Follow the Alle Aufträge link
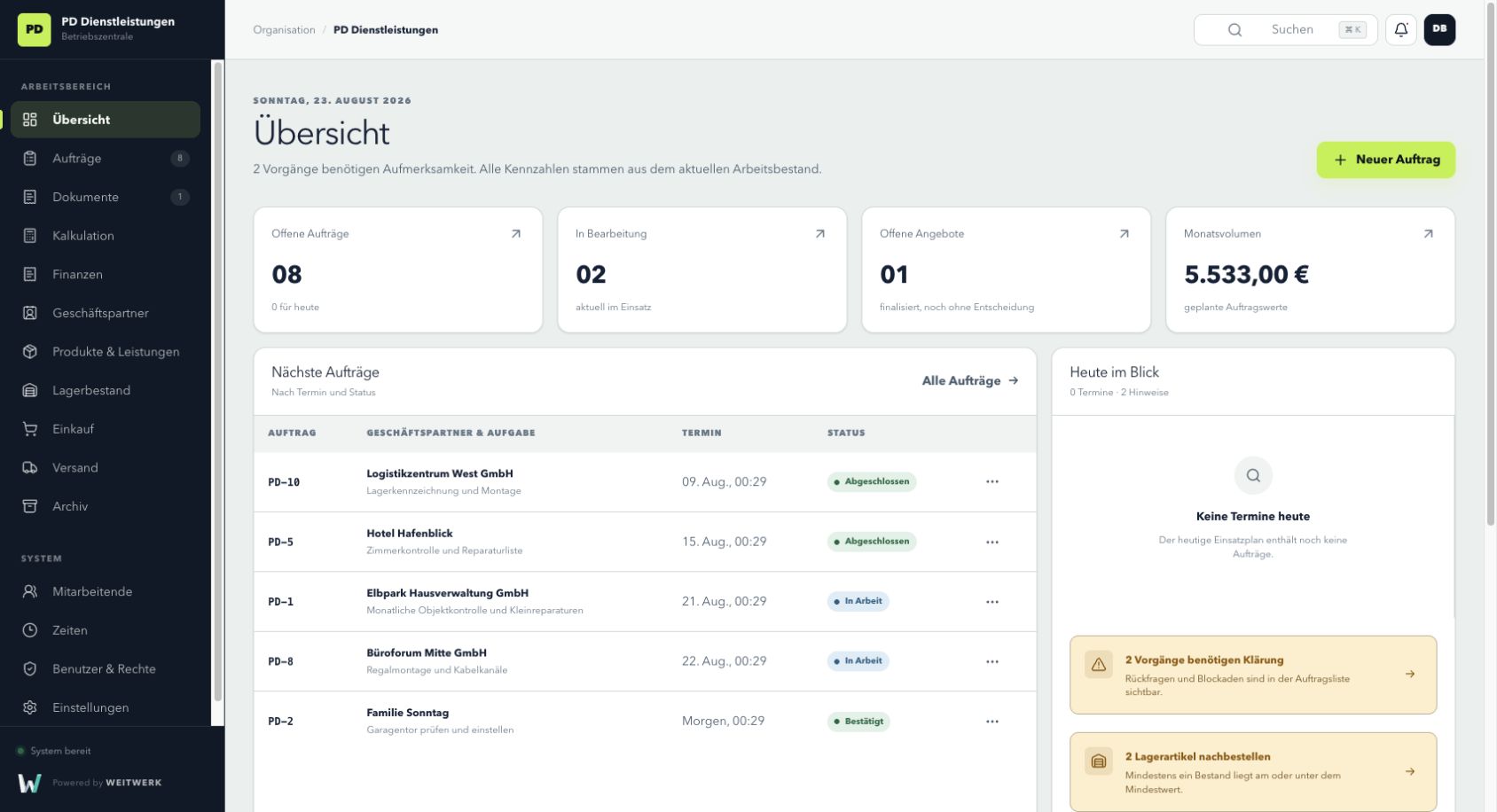Screen dimensions: 1497x812 click(970, 381)
